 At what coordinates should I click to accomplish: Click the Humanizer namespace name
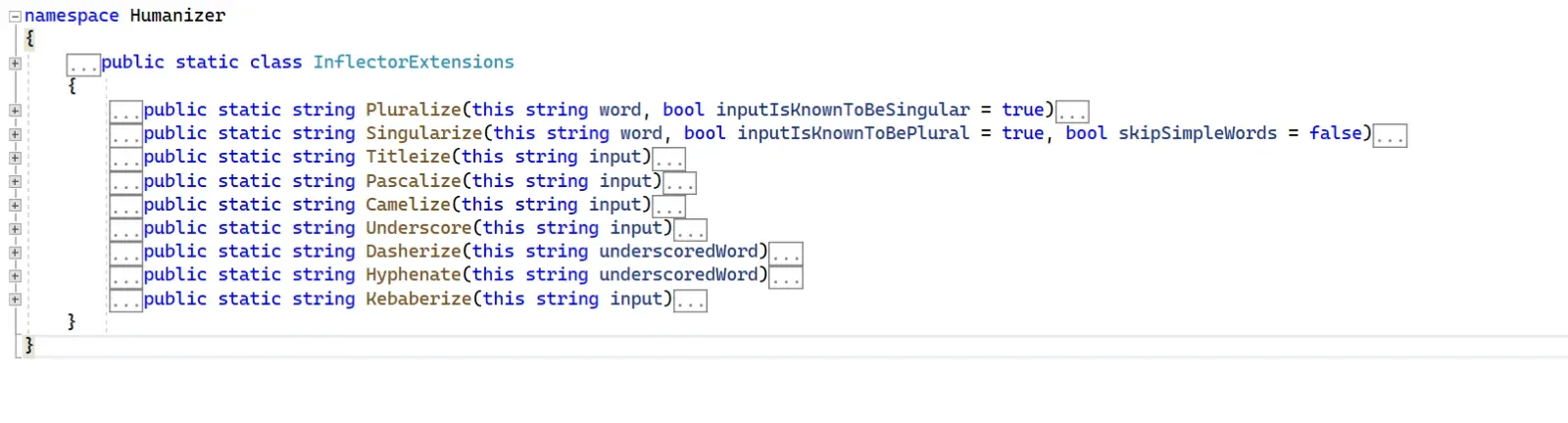[177, 16]
